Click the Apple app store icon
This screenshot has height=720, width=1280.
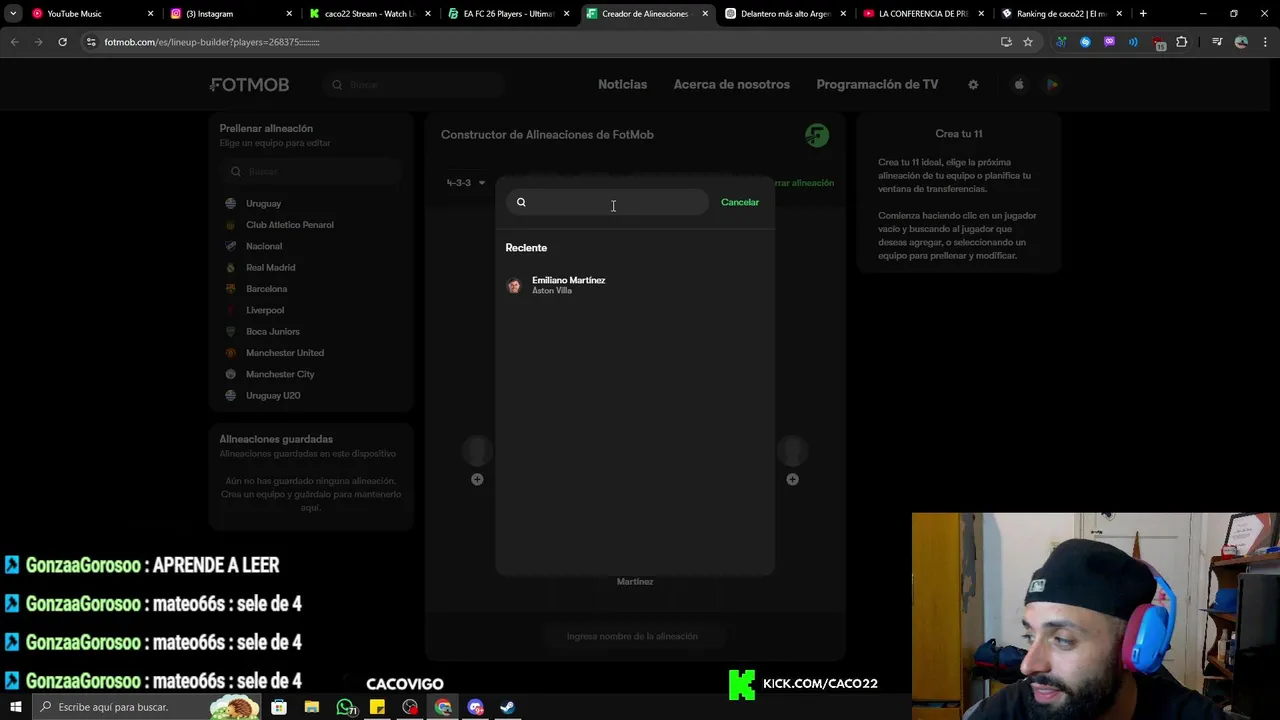1019,85
